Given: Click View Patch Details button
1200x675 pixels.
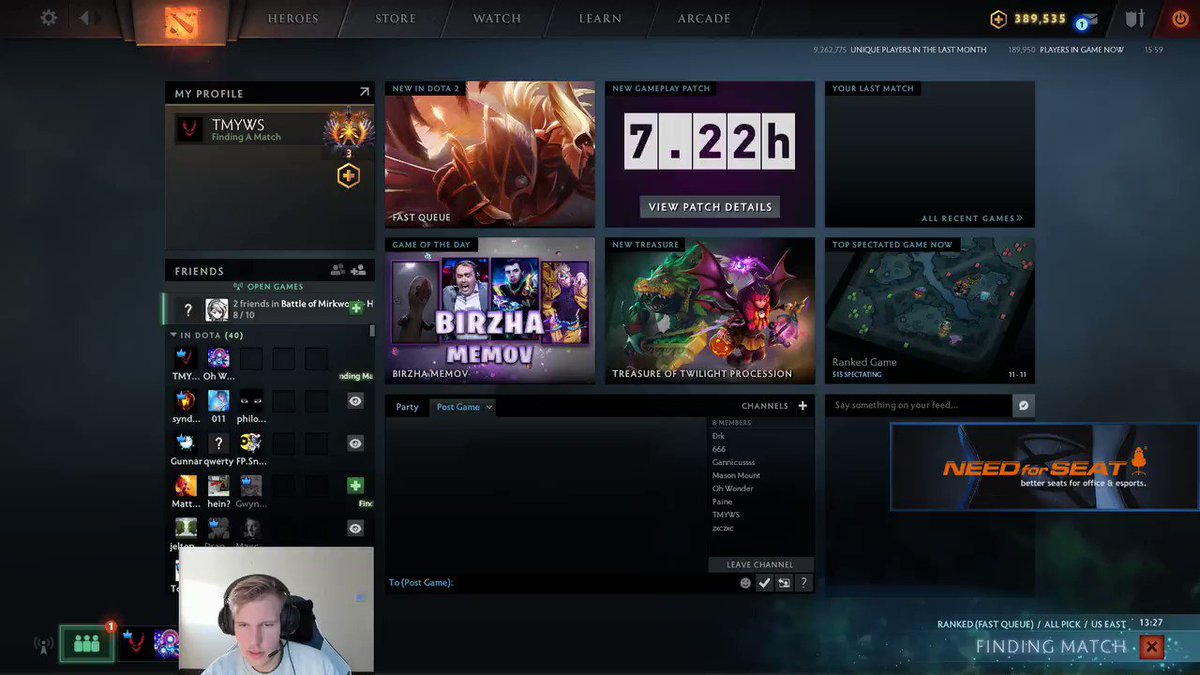Looking at the screenshot, I should [710, 207].
